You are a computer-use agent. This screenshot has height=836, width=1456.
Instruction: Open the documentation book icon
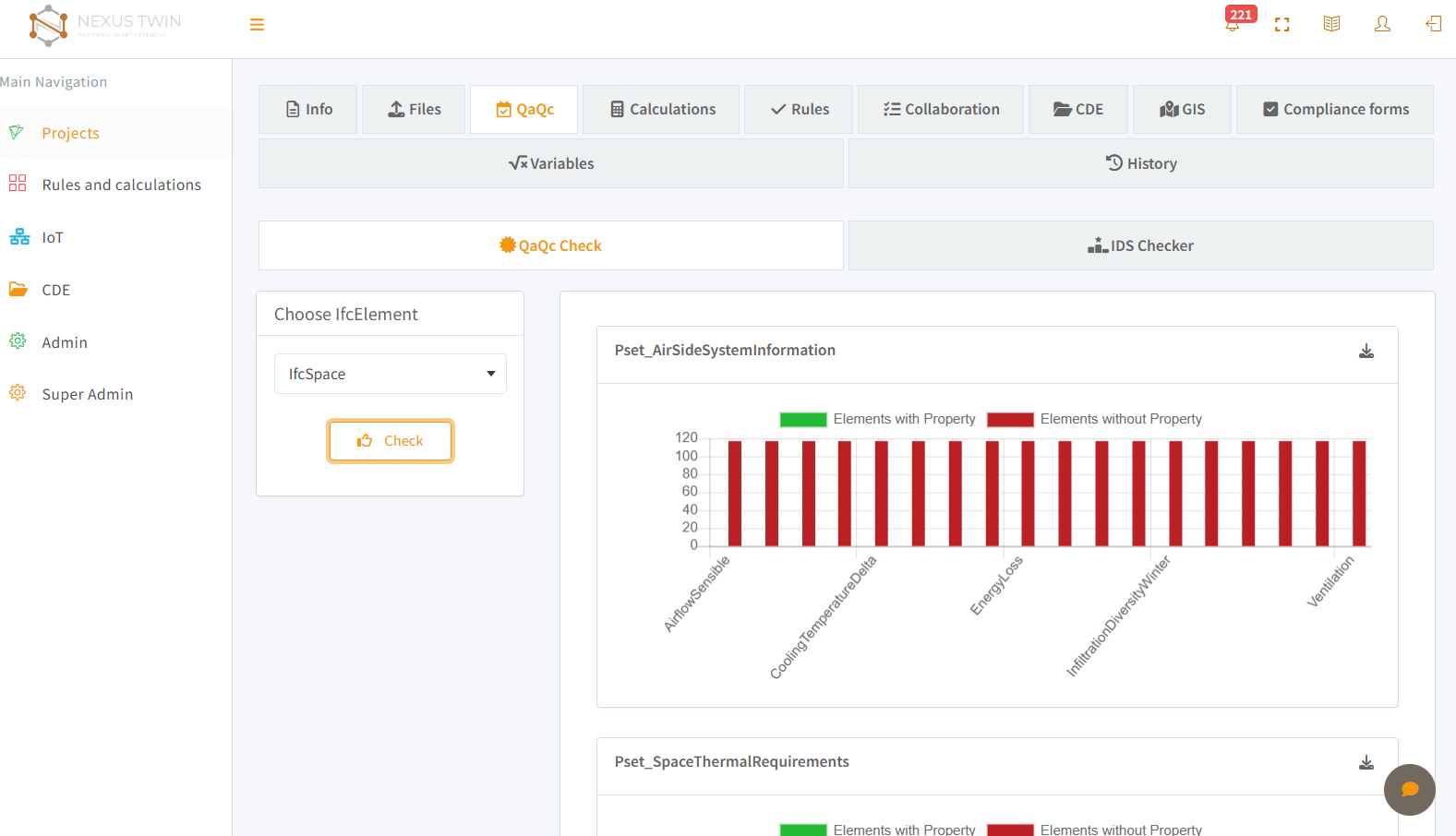click(x=1331, y=24)
